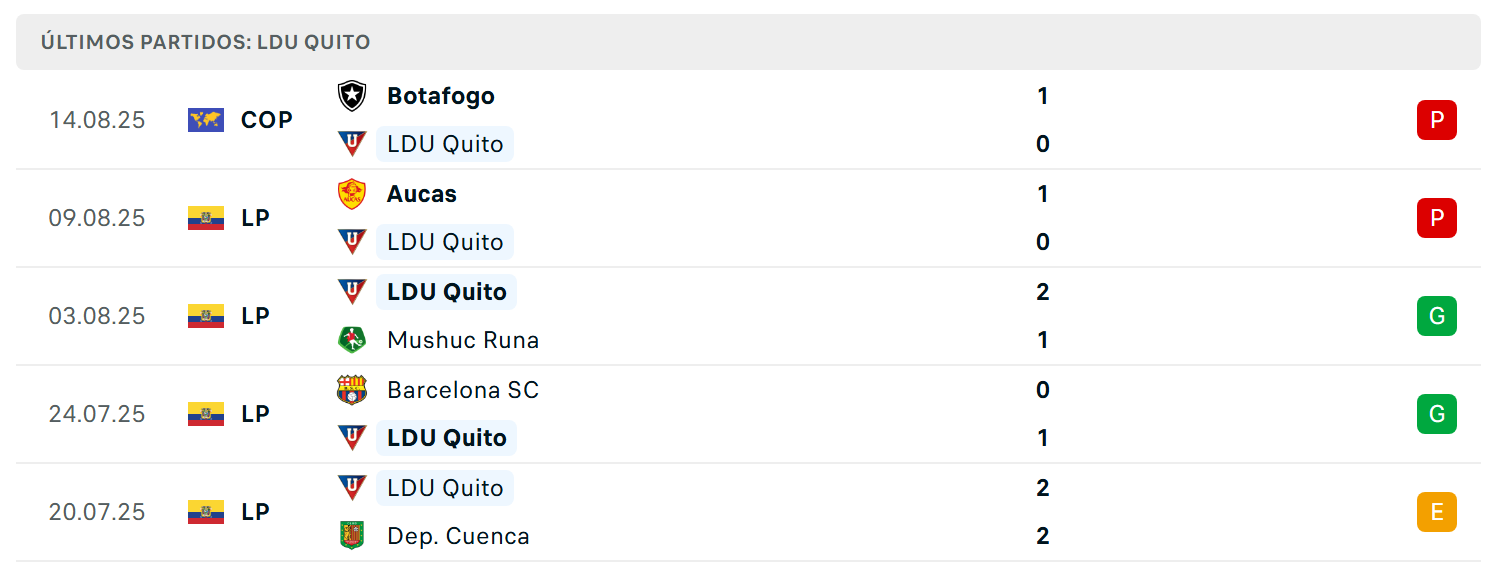Viewport: 1497px width, 579px height.
Task: Select the 14.08.25 match date
Action: 97,120
